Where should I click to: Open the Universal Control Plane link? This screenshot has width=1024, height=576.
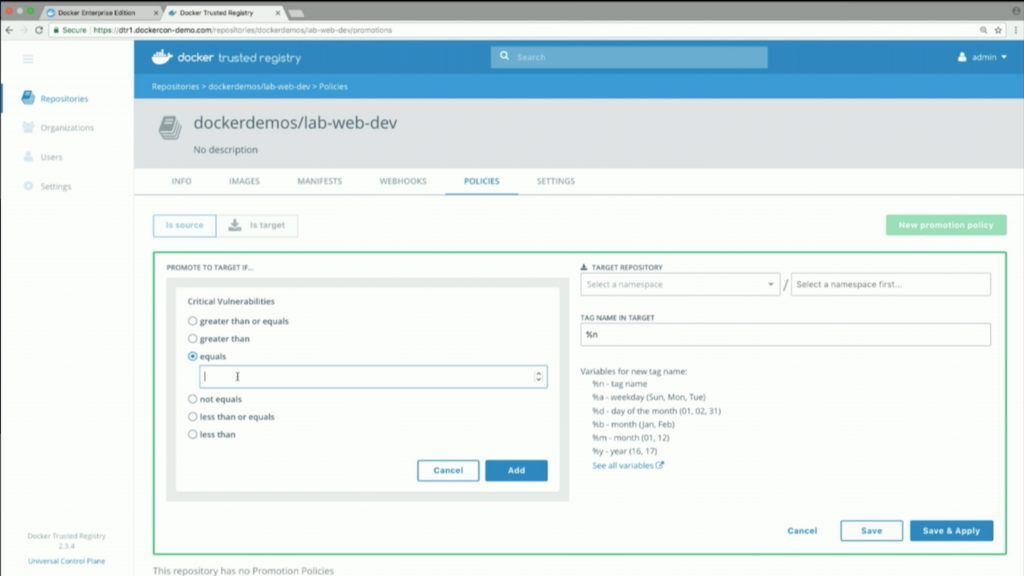[x=67, y=561]
